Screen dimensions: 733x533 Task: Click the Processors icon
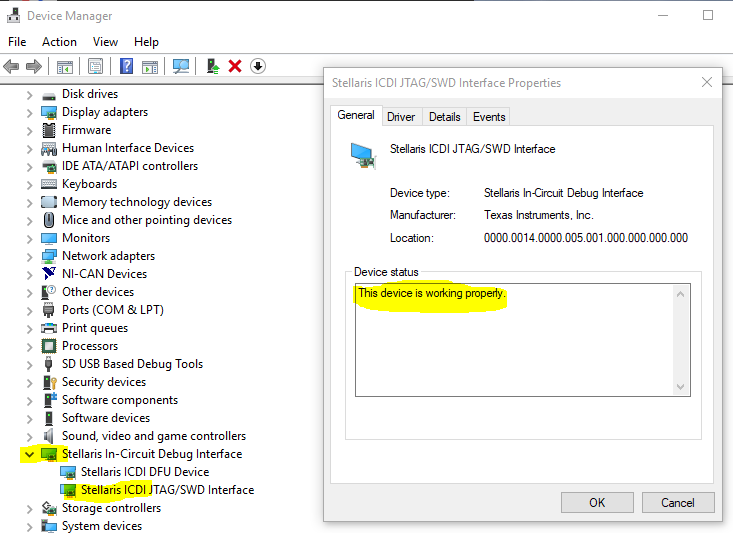click(49, 346)
